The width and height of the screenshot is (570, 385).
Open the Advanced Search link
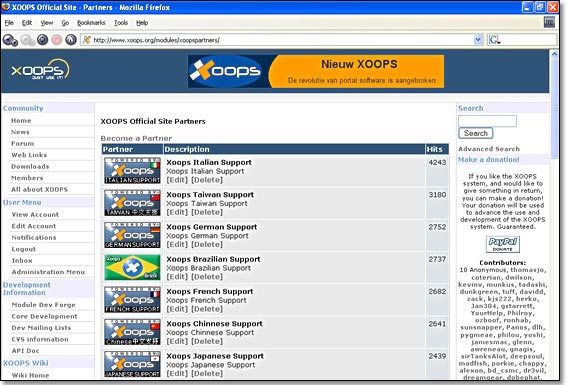pos(489,149)
